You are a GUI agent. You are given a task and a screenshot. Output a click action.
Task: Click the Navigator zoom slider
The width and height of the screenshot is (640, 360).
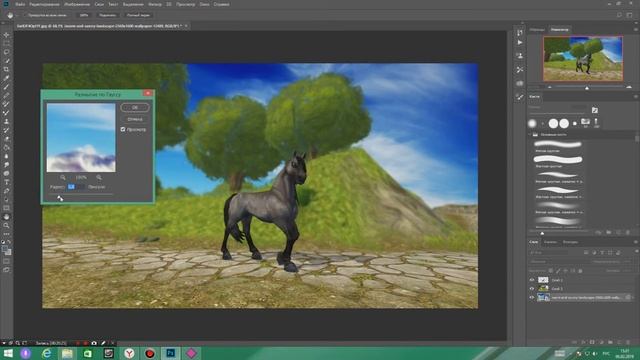coord(588,87)
